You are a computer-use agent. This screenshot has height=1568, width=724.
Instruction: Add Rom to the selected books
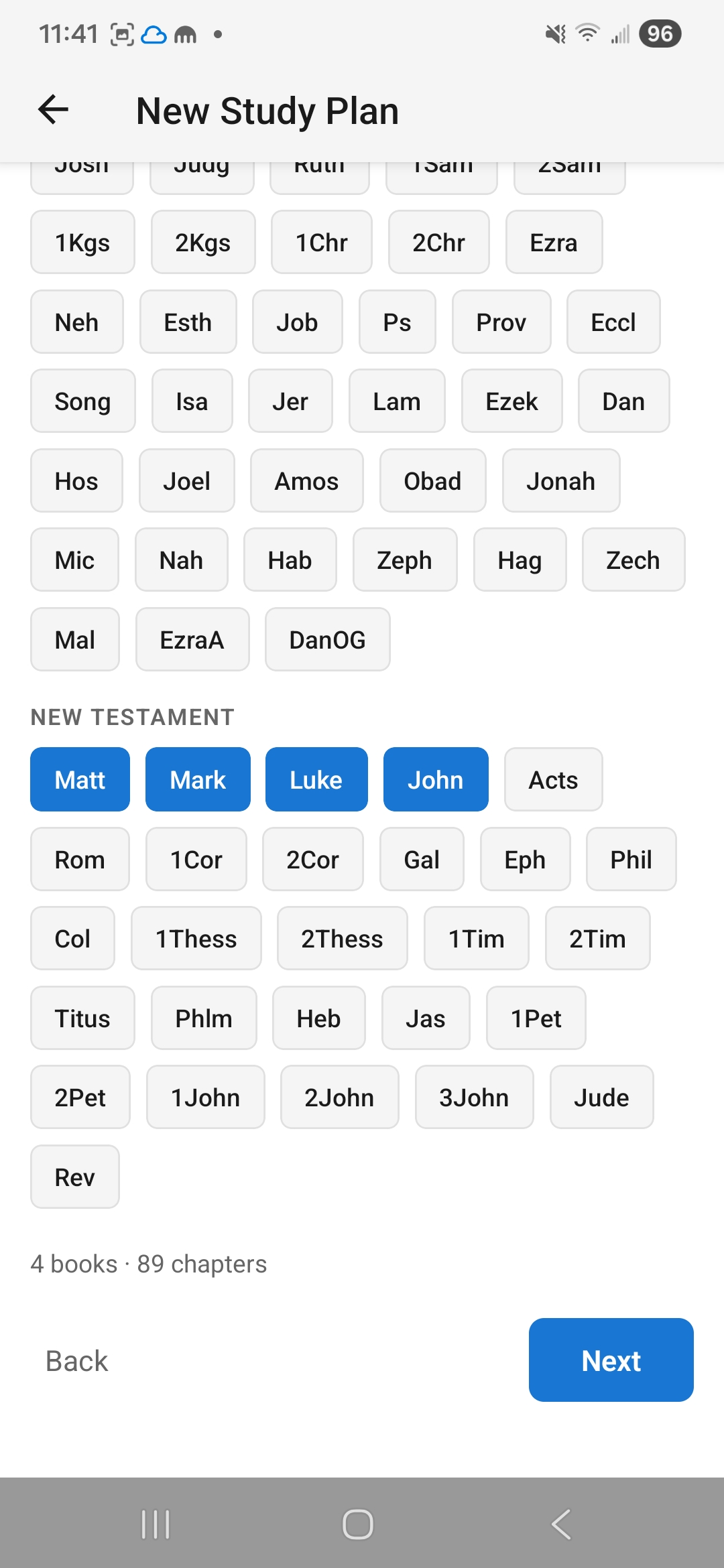tap(79, 859)
